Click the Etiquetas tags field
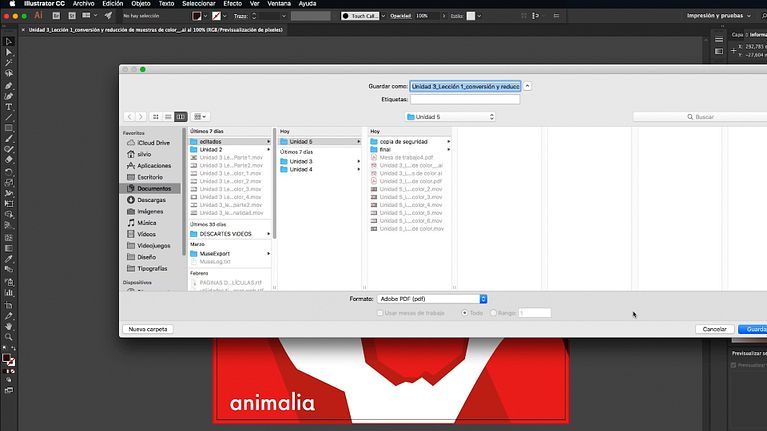The image size is (767, 431). tap(465, 99)
